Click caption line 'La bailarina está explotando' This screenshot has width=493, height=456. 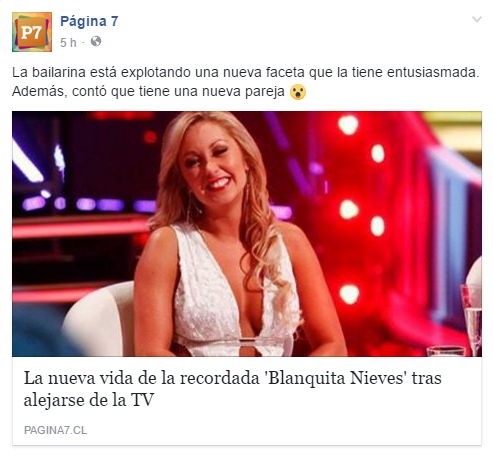[245, 72]
